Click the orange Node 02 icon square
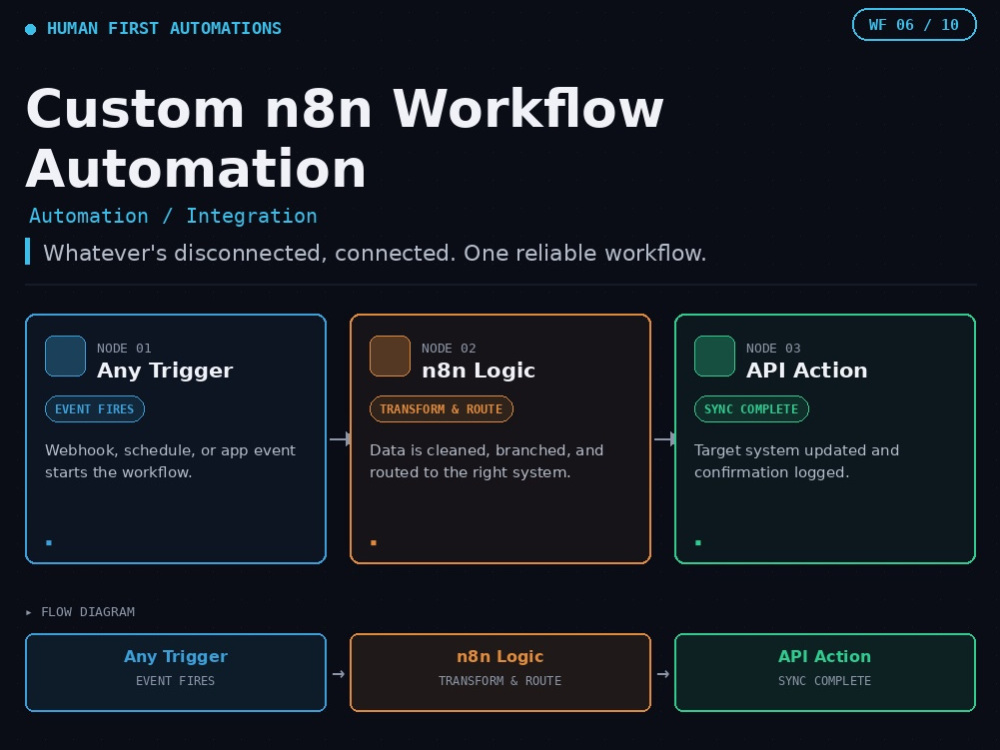Screen dimensions: 1000x750 [390, 356]
